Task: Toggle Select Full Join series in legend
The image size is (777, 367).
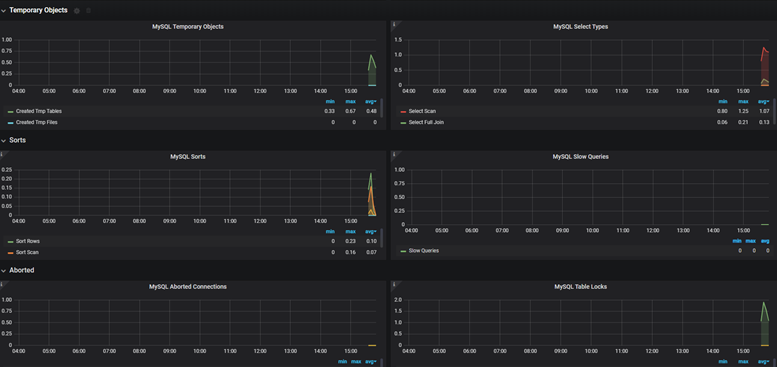Action: pos(426,122)
